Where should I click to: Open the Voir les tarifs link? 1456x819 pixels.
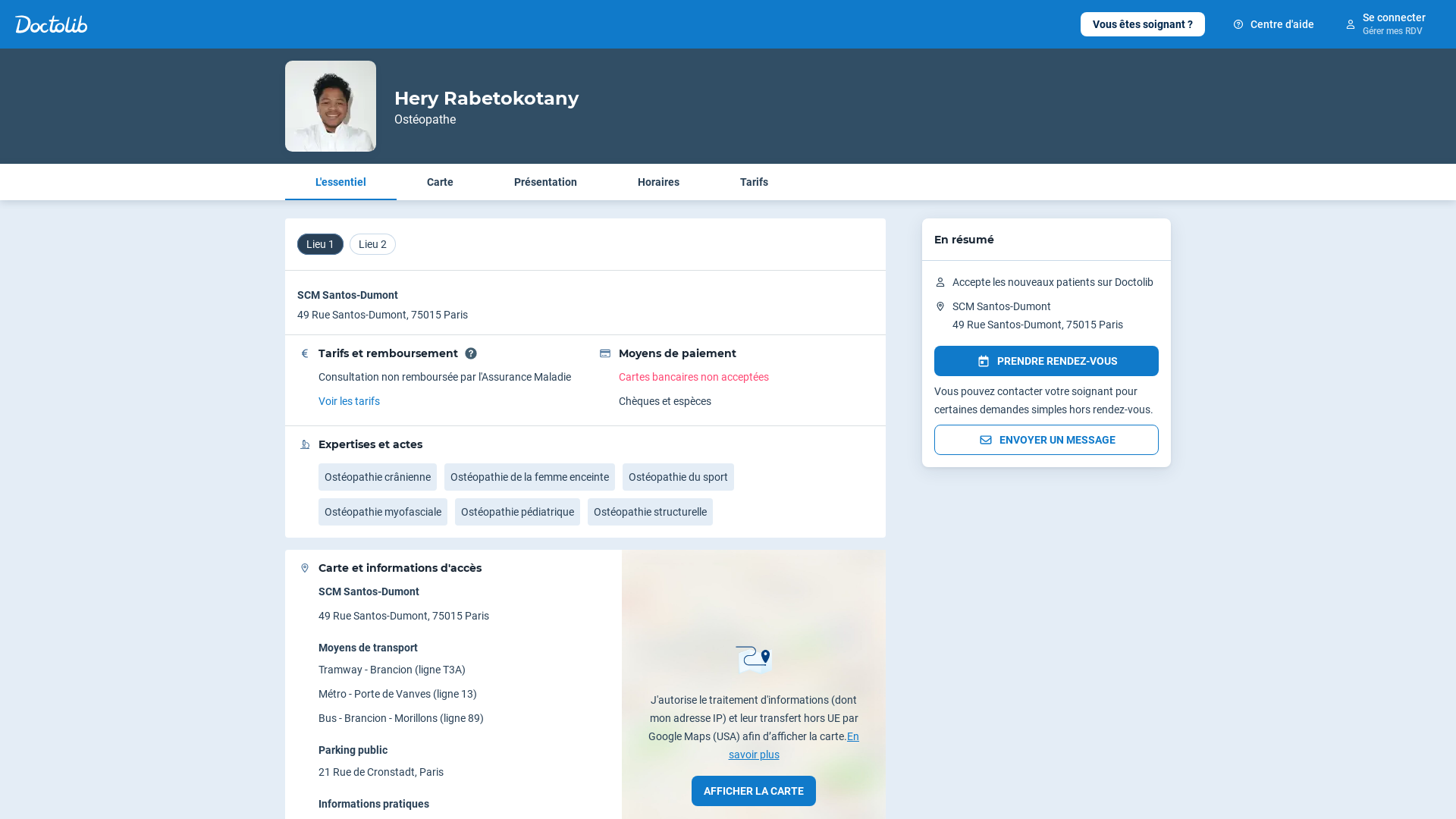click(x=349, y=401)
